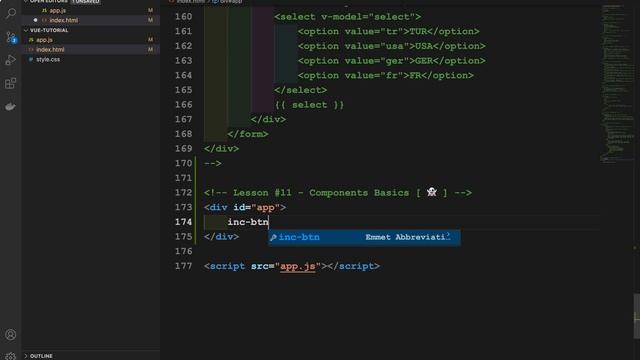640x360 pixels.
Task: Open the Run and Debug view
Action: click(11, 60)
